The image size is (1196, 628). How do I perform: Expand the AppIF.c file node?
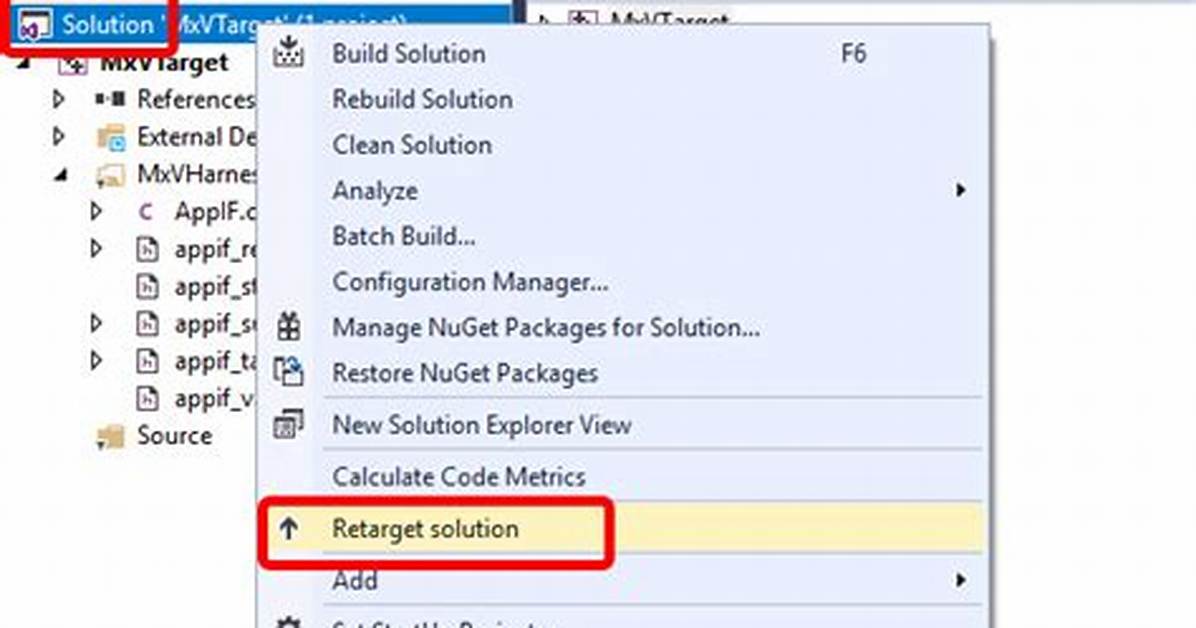(x=96, y=211)
